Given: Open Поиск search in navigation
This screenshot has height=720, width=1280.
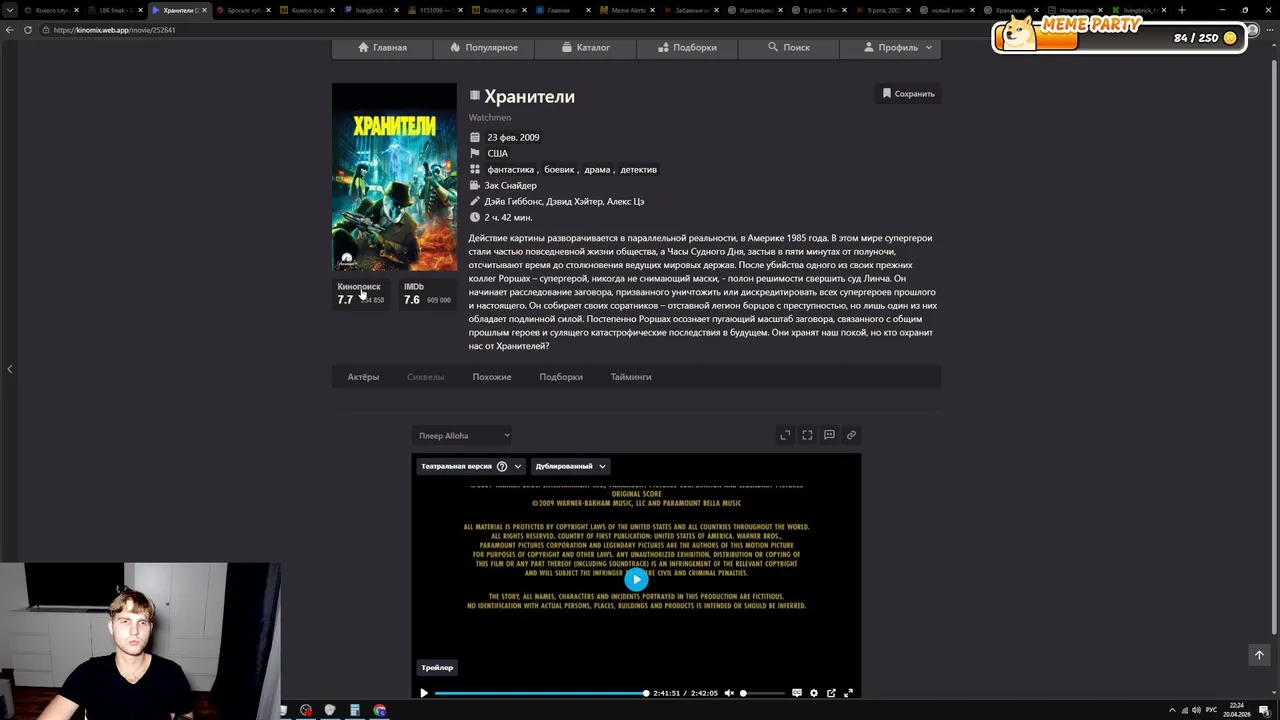Looking at the screenshot, I should [789, 47].
